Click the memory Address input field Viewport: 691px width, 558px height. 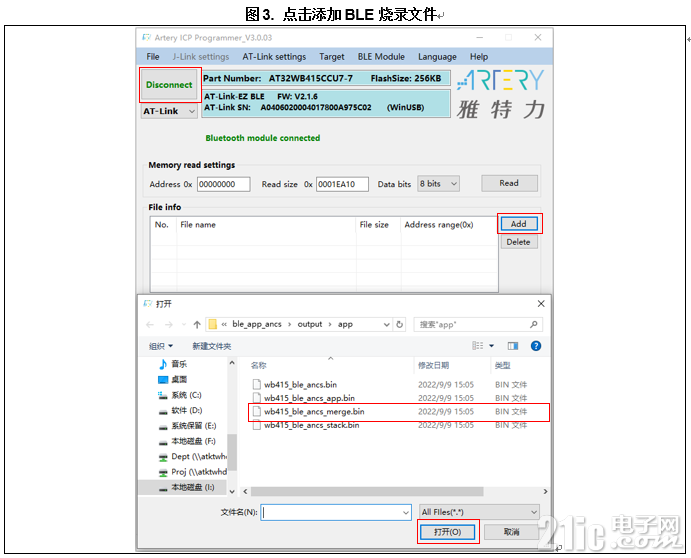(x=223, y=184)
